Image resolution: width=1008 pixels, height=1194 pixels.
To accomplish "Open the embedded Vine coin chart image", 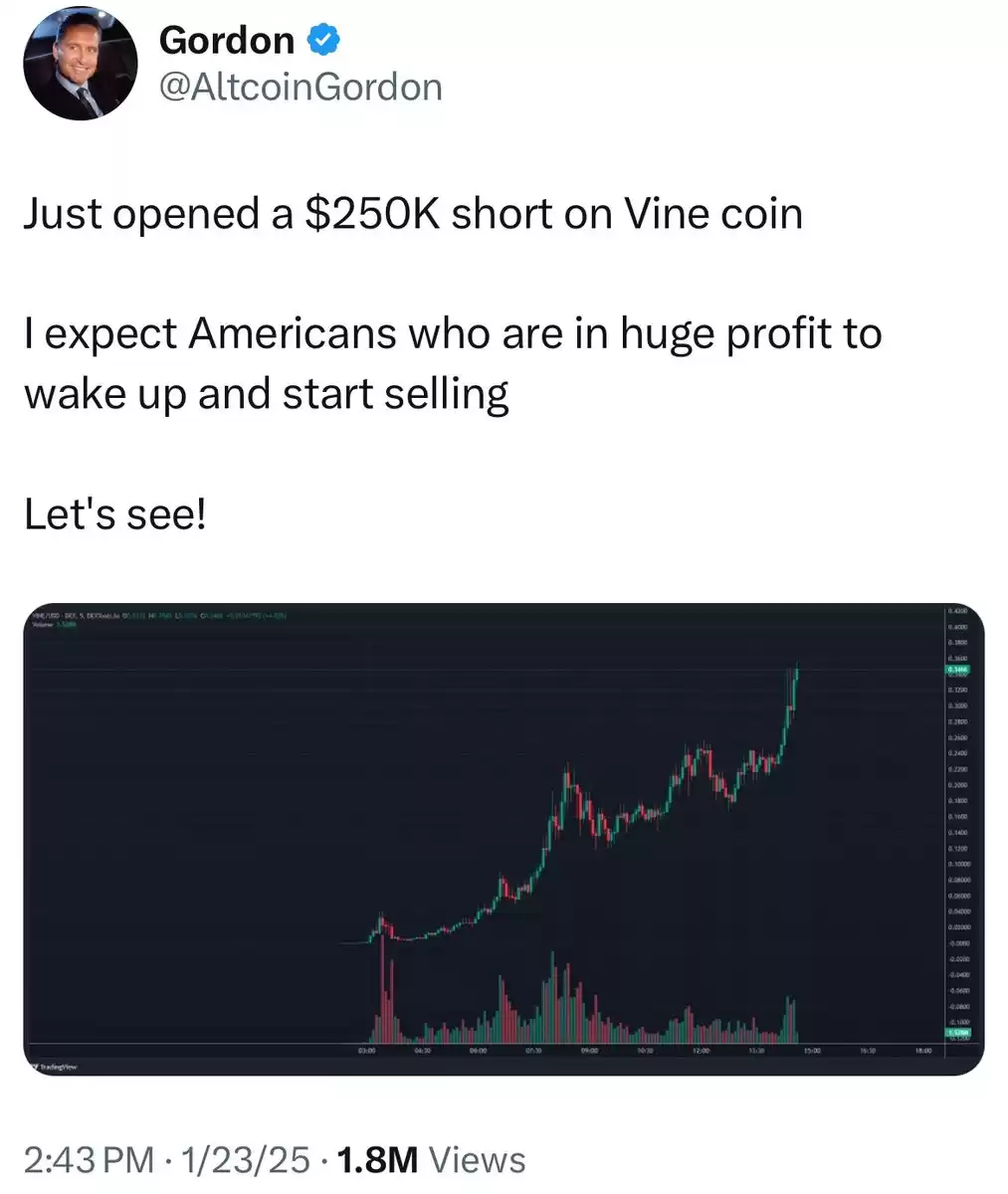I will (504, 839).
